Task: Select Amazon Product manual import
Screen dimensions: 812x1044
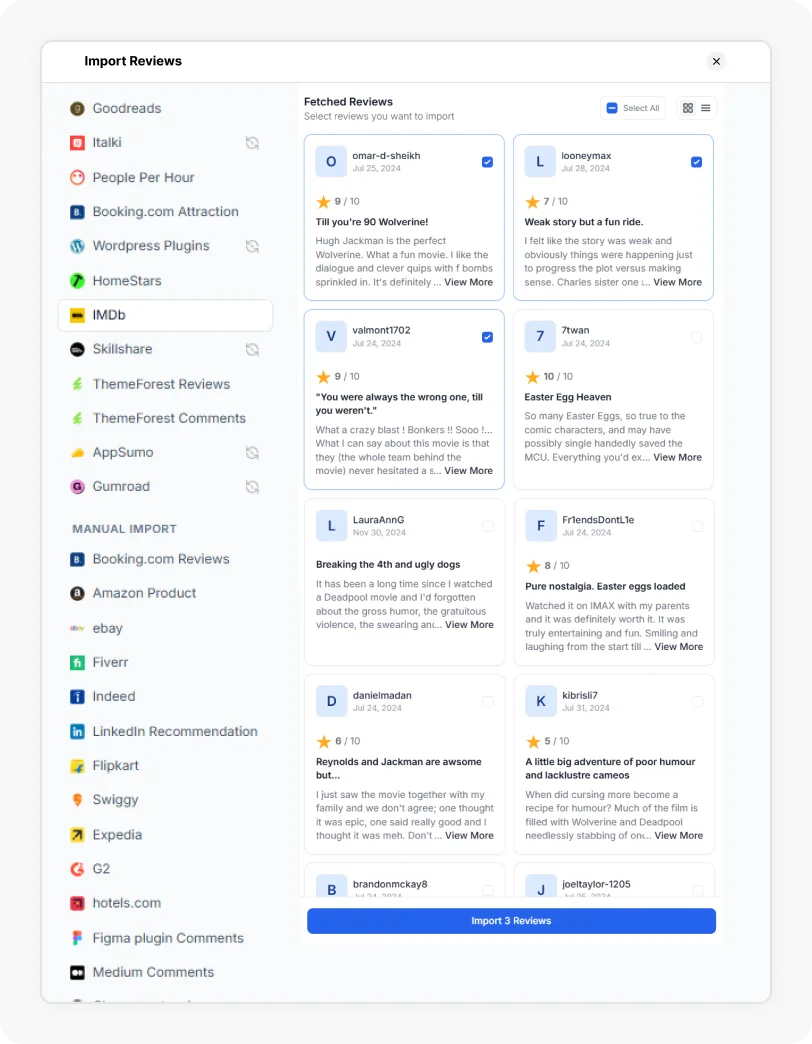Action: [144, 593]
